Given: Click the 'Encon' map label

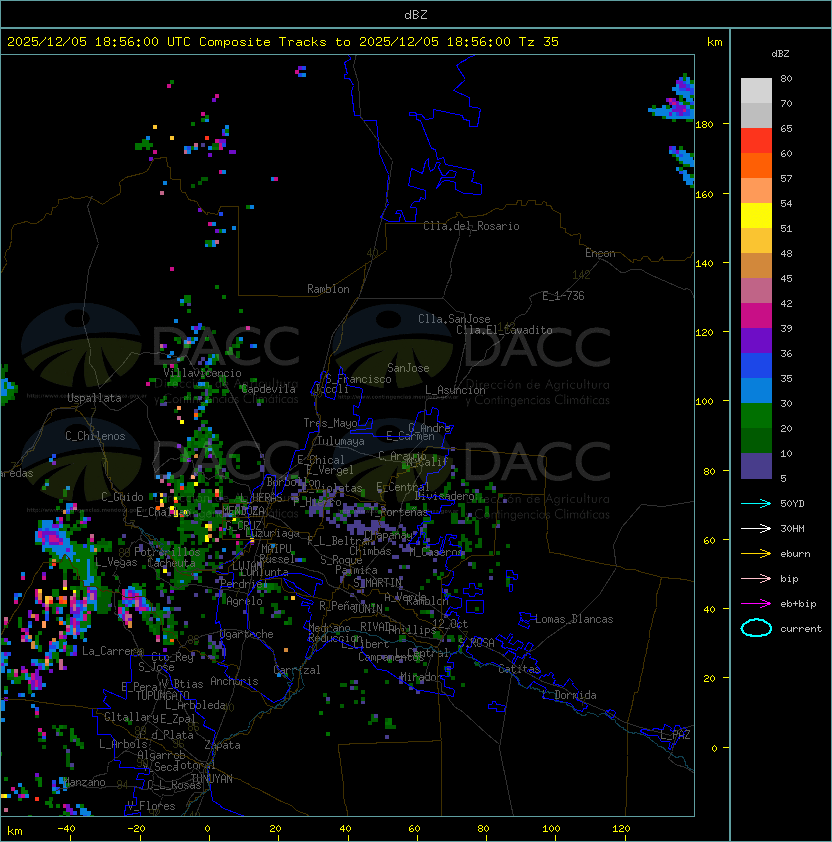Looking at the screenshot, I should click(x=600, y=253).
